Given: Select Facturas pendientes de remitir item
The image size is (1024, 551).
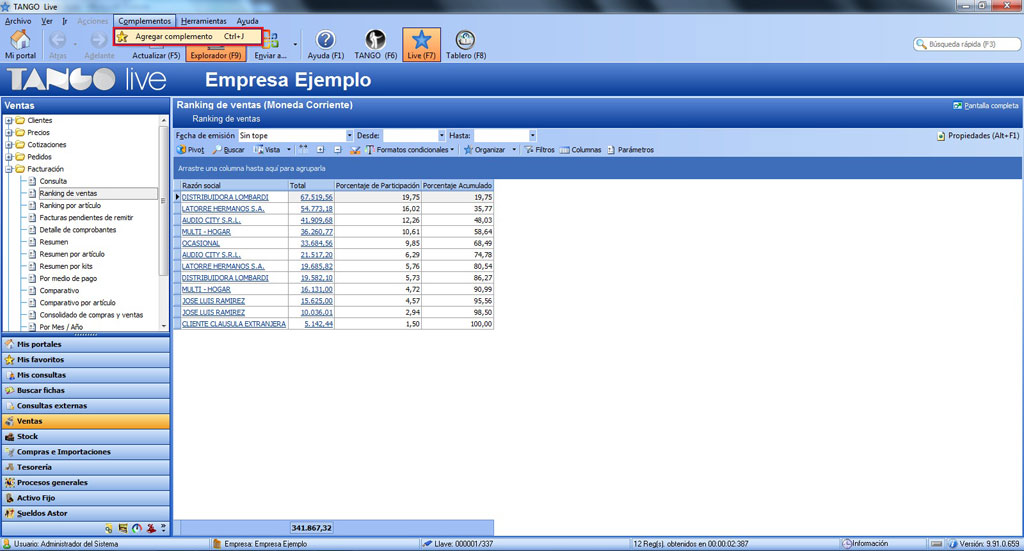Looking at the screenshot, I should [86, 217].
